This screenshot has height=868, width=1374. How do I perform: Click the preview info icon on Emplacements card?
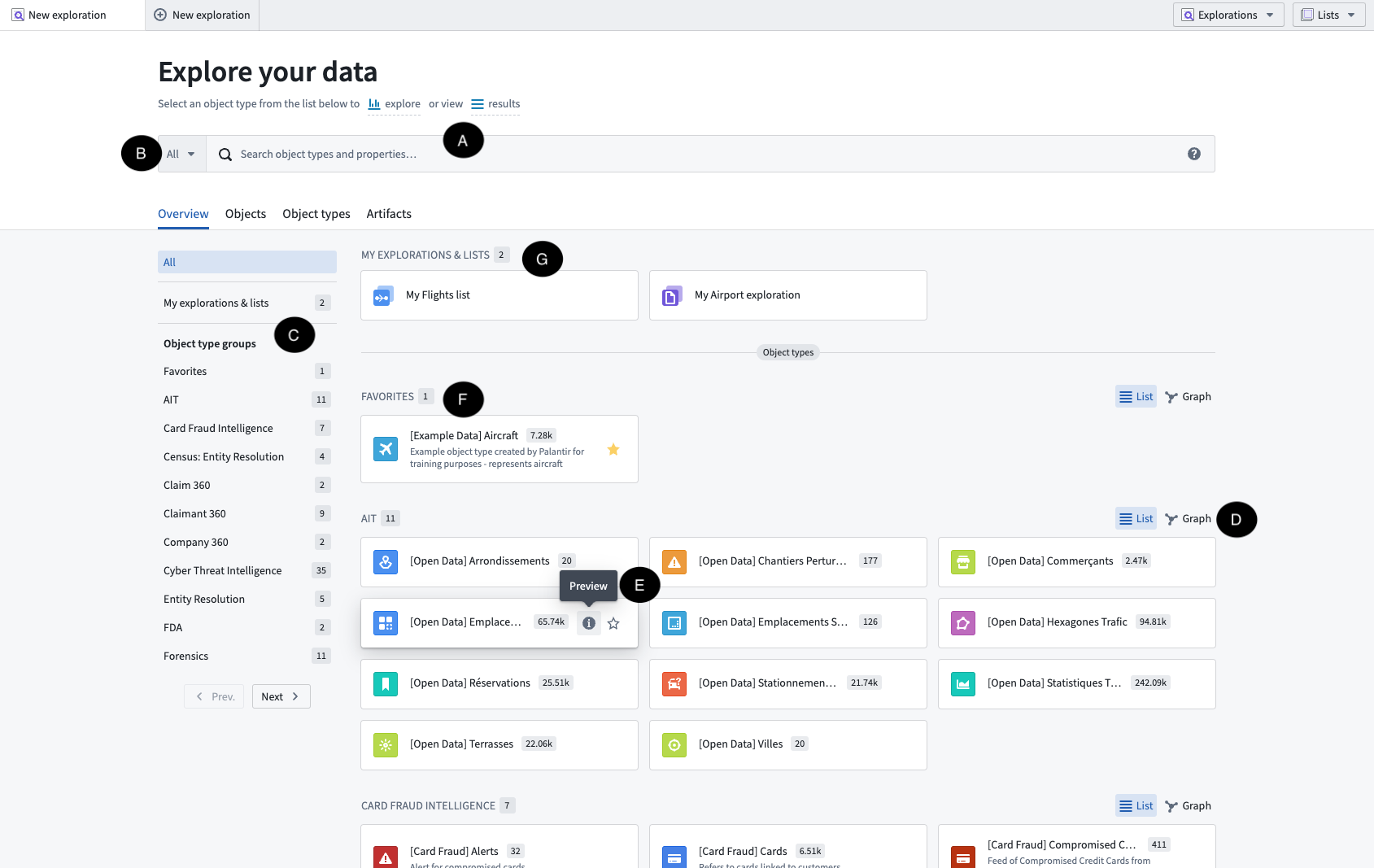[x=589, y=623]
